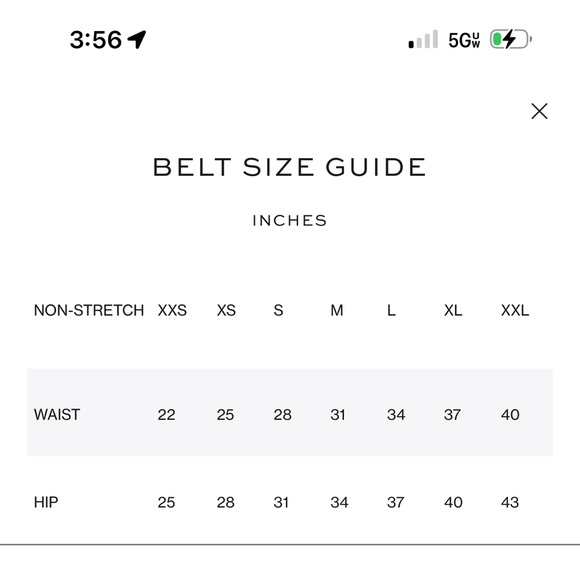Close the belt size guide popup
Screen dimensions: 580x580
(x=539, y=111)
